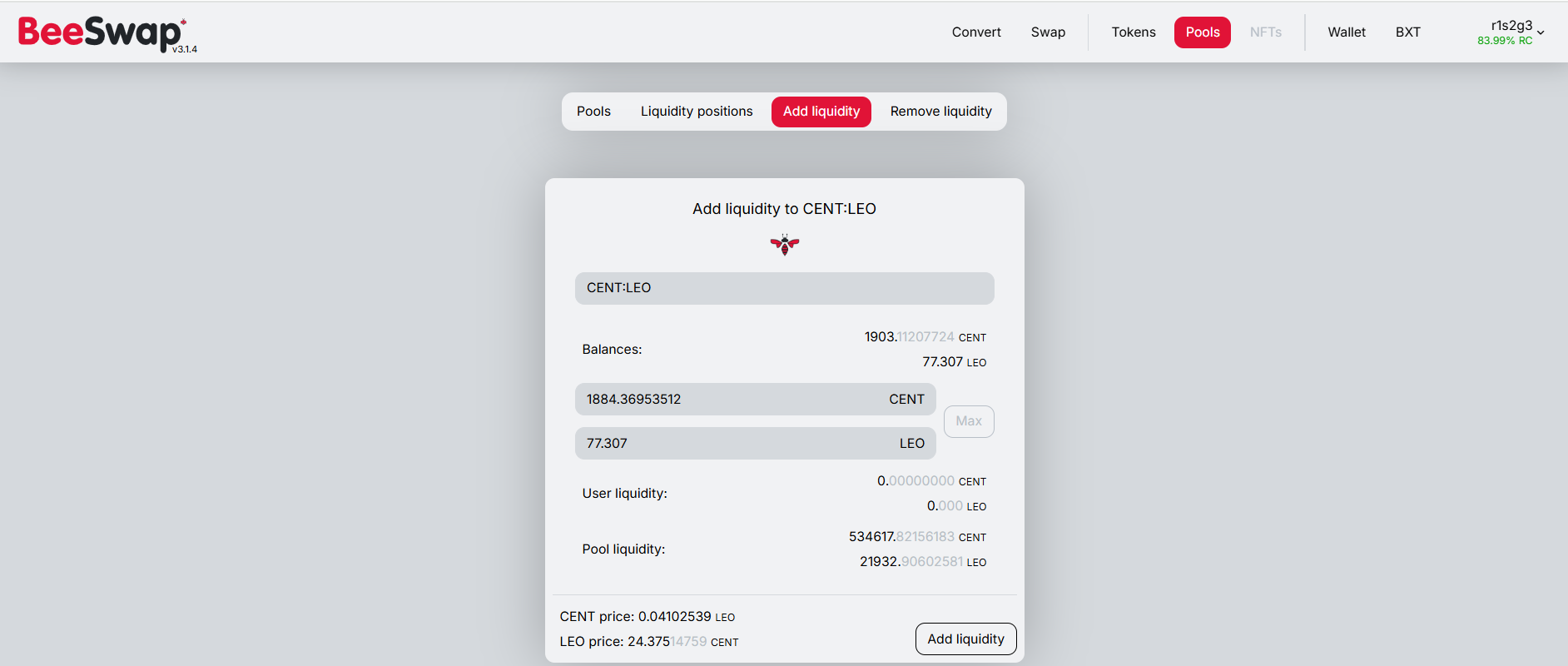Click the user liquidity 0.000 LEO value
Screen dimensions: 1568x666
click(956, 506)
